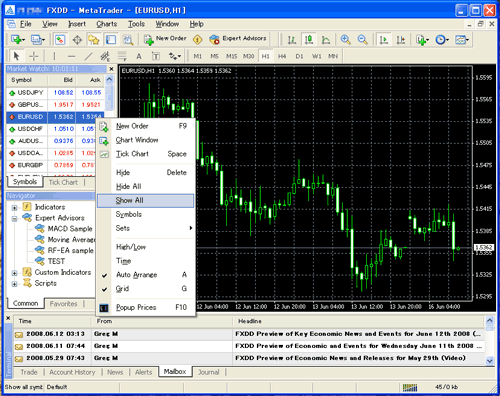
Task: Open the Indicators dropdown in toolbar
Action: [x=422, y=40]
